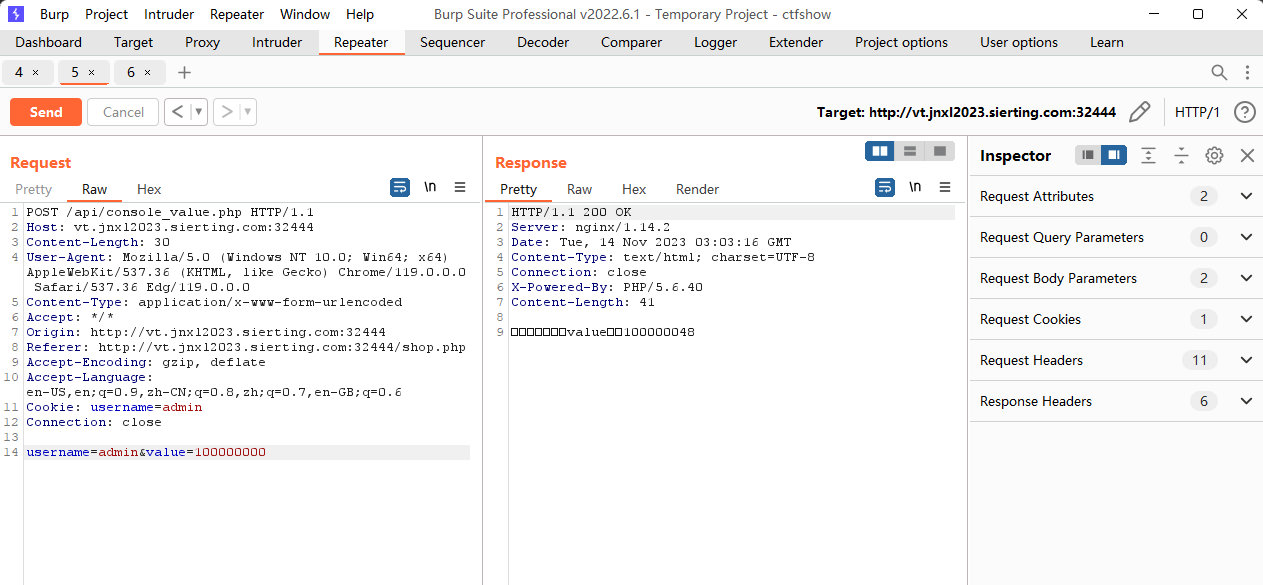Image resolution: width=1263 pixels, height=585 pixels.
Task: Open back history dropdown arrow
Action: [x=198, y=112]
